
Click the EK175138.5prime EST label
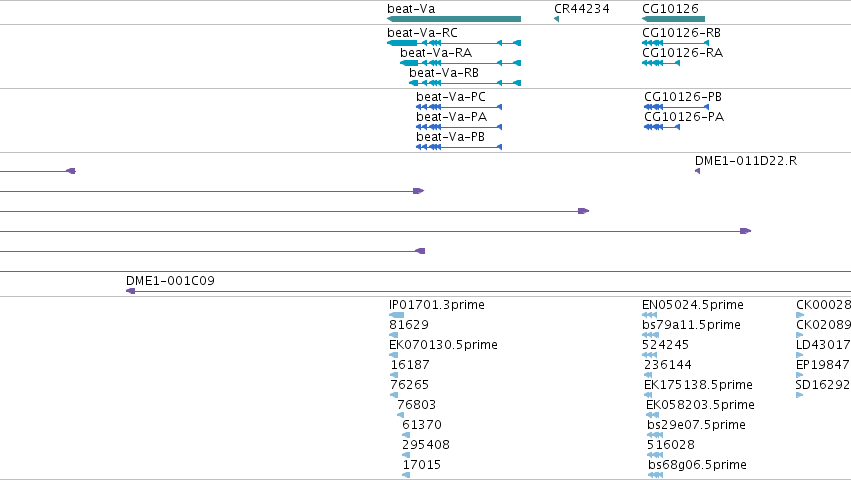click(698, 385)
